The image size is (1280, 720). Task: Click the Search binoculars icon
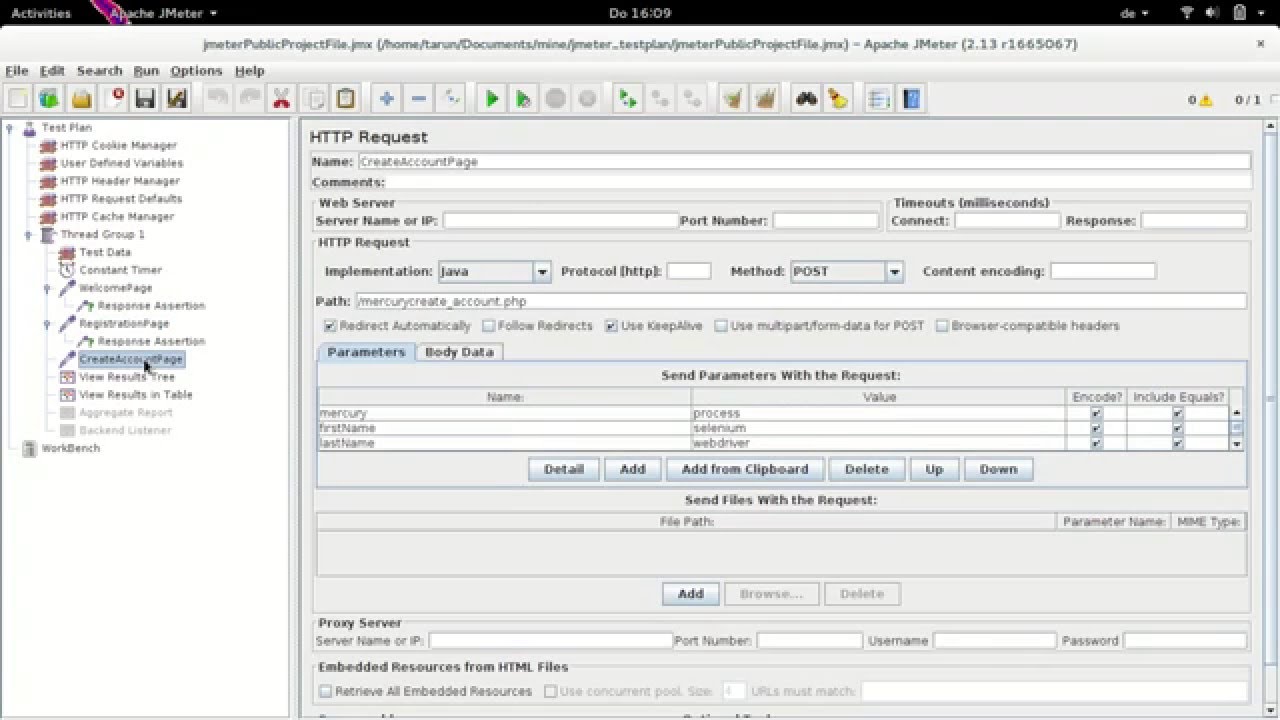click(806, 98)
